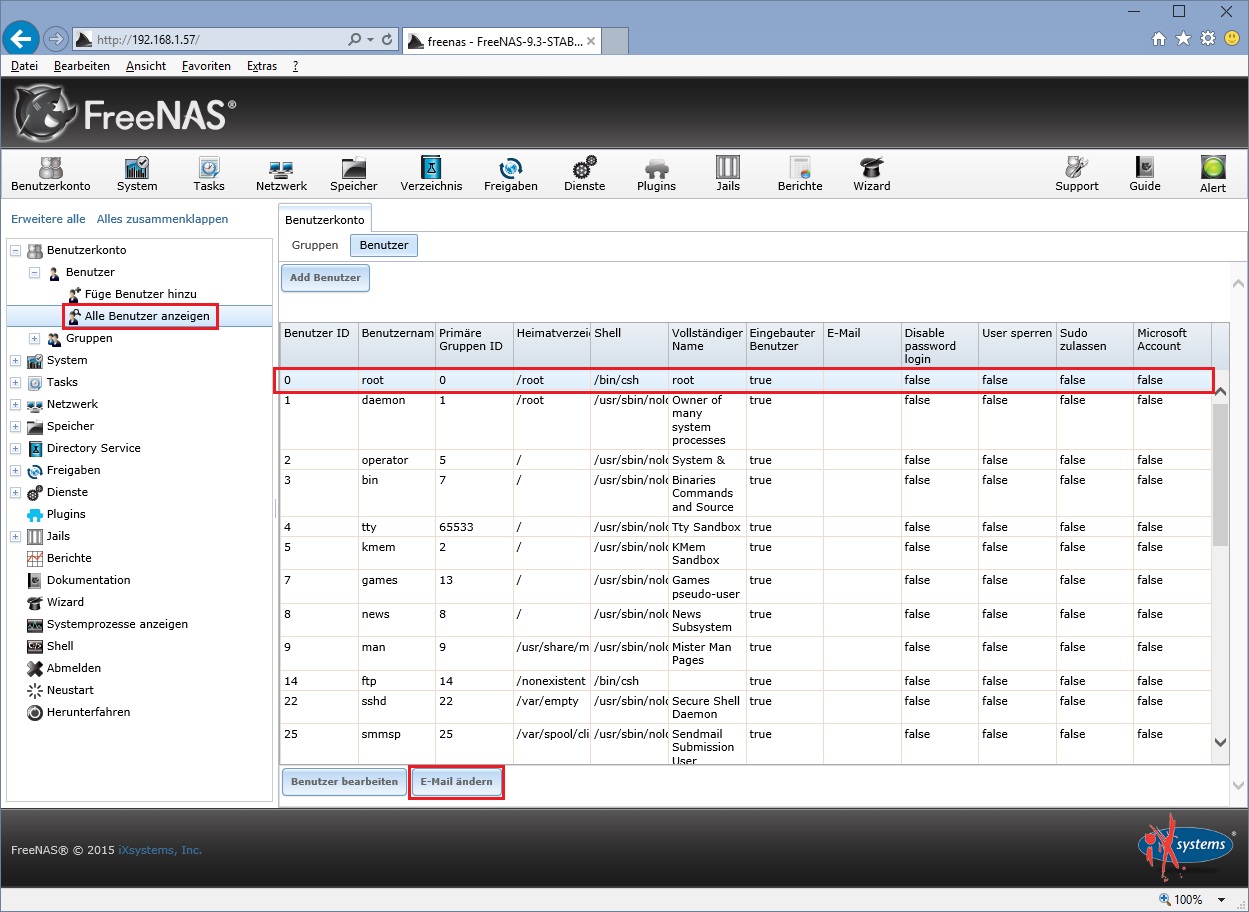The width and height of the screenshot is (1249, 912).
Task: Open the Favoriten menu
Action: 206,66
